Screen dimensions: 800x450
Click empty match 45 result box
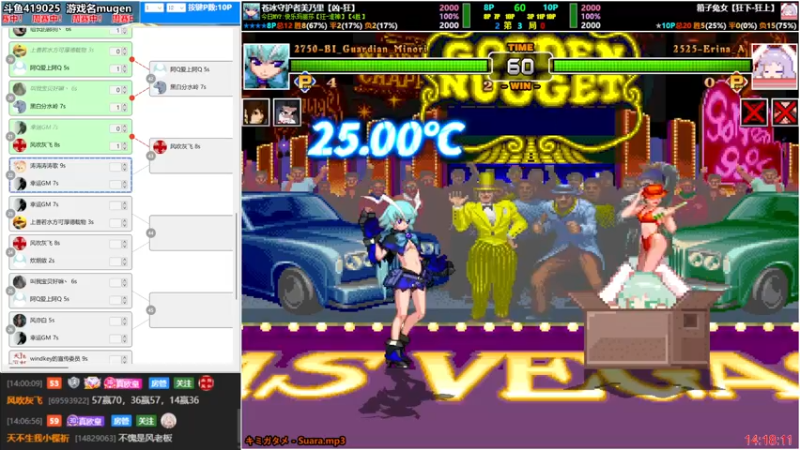[x=191, y=310]
